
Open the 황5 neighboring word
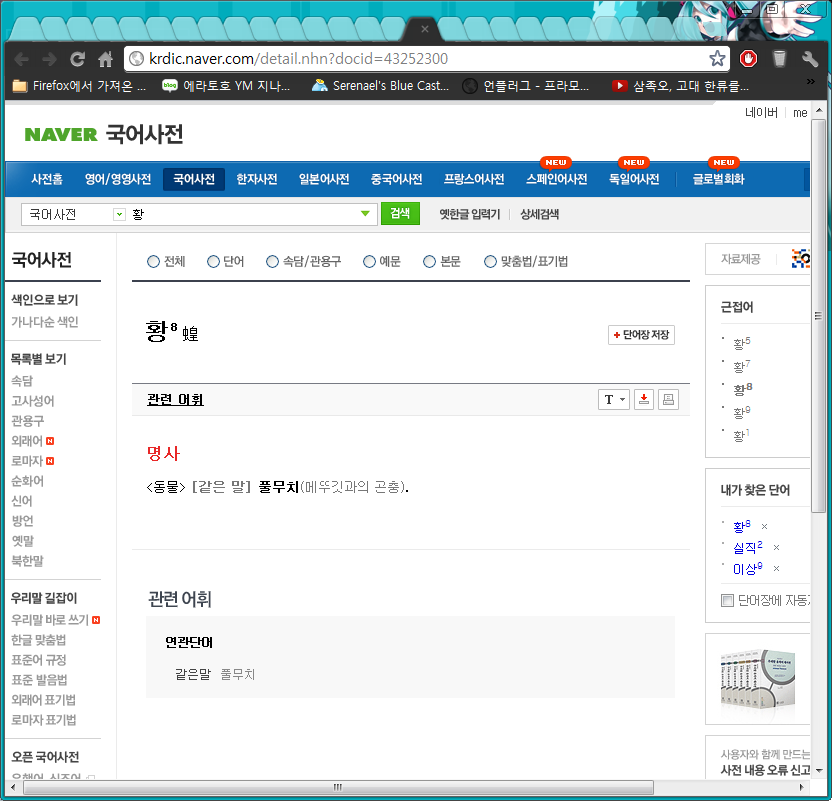(x=742, y=343)
